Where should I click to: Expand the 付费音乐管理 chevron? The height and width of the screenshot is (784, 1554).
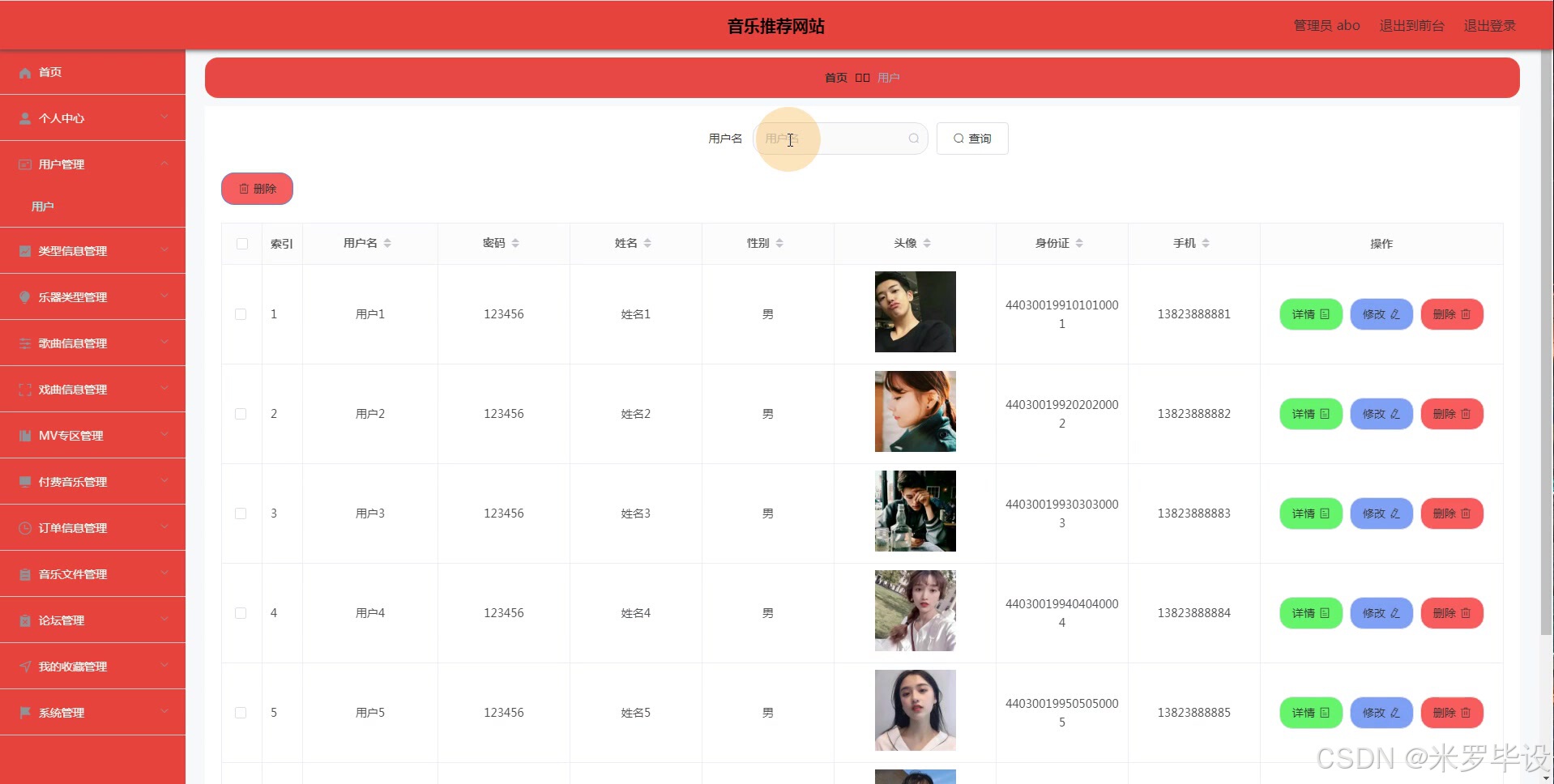(x=164, y=481)
